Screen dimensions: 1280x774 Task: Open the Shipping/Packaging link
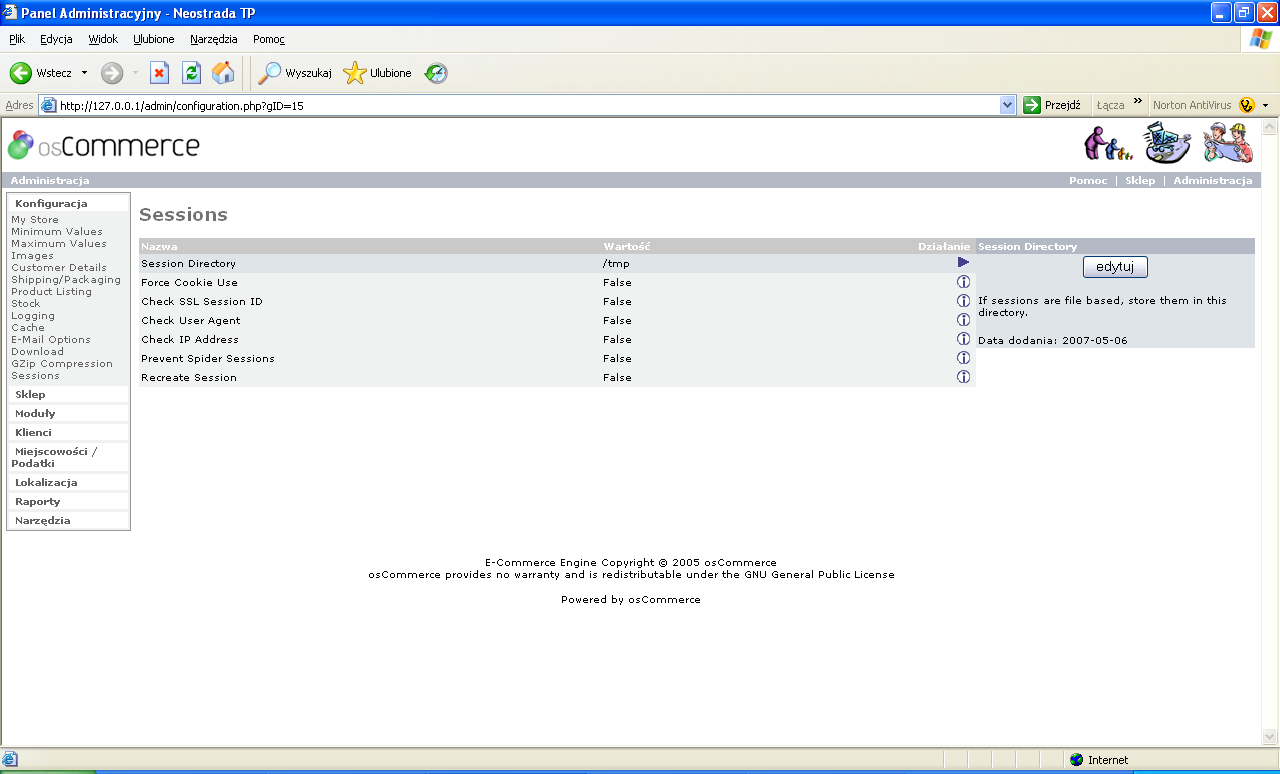tap(66, 280)
